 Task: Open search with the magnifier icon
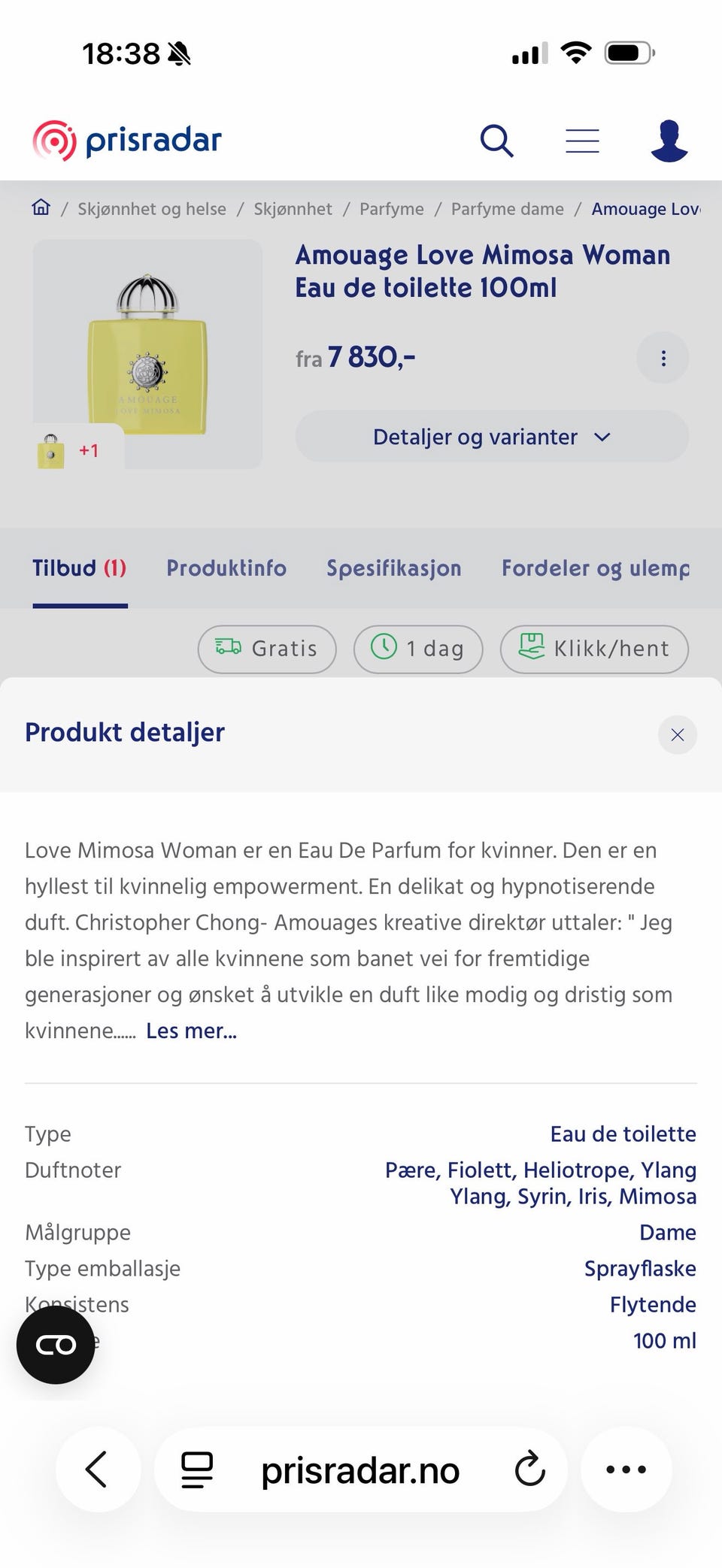click(x=496, y=141)
